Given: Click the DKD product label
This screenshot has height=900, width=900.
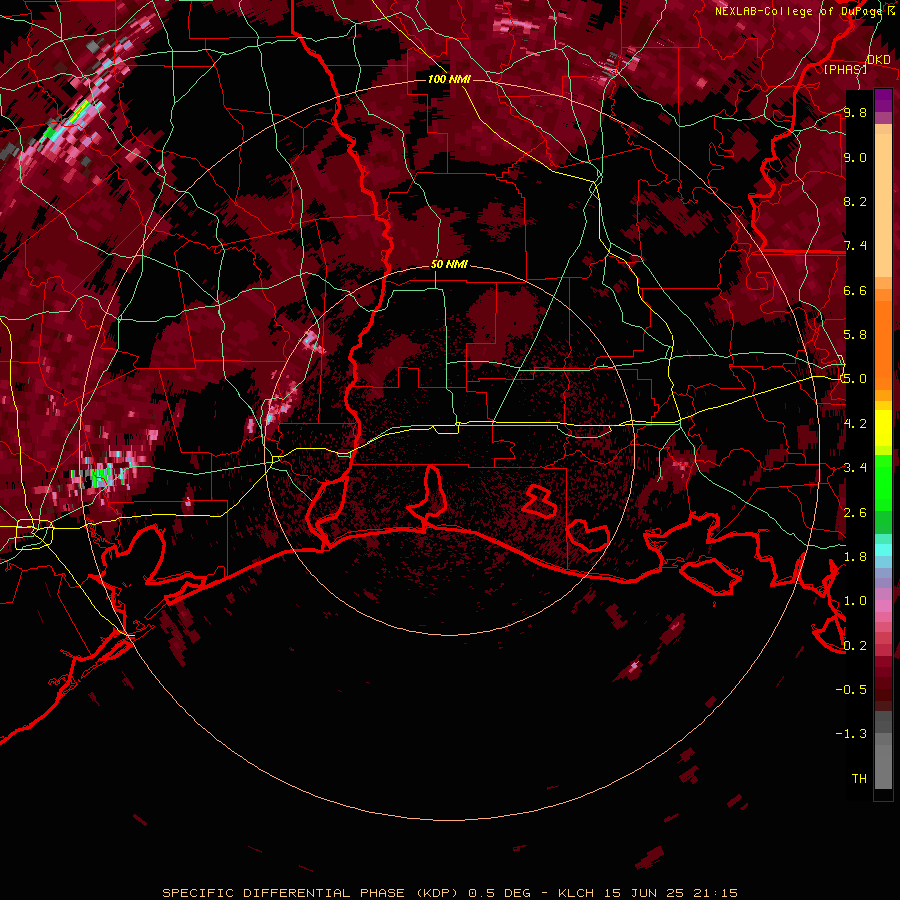Looking at the screenshot, I should (879, 60).
